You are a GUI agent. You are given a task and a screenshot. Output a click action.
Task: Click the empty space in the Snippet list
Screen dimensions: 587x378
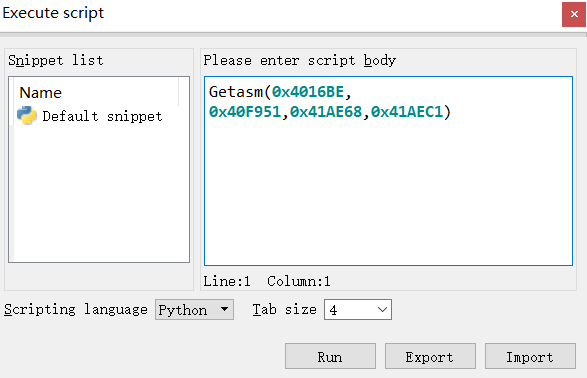[x=101, y=195]
